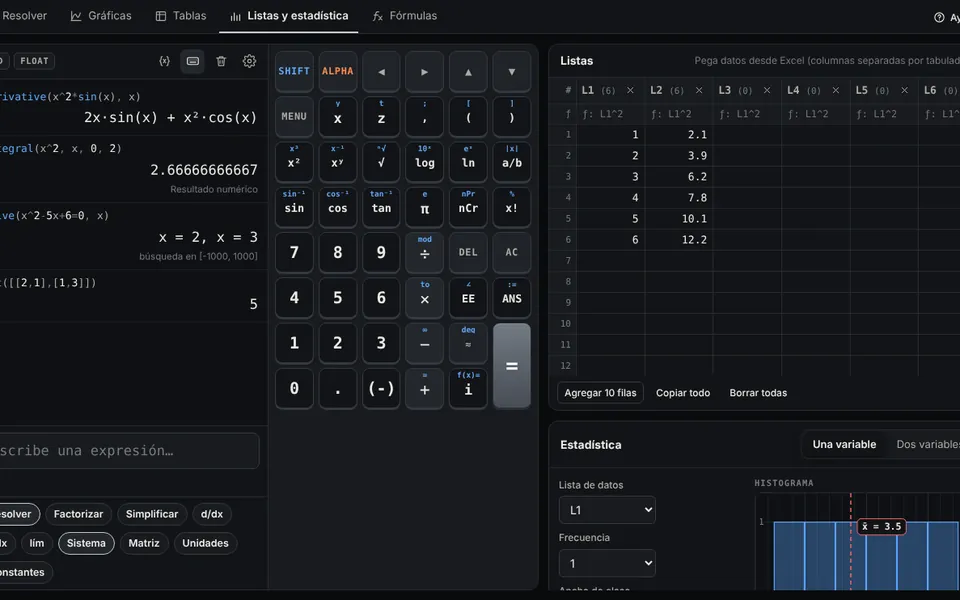
Task: Clear history with the trash icon
Action: 221,61
